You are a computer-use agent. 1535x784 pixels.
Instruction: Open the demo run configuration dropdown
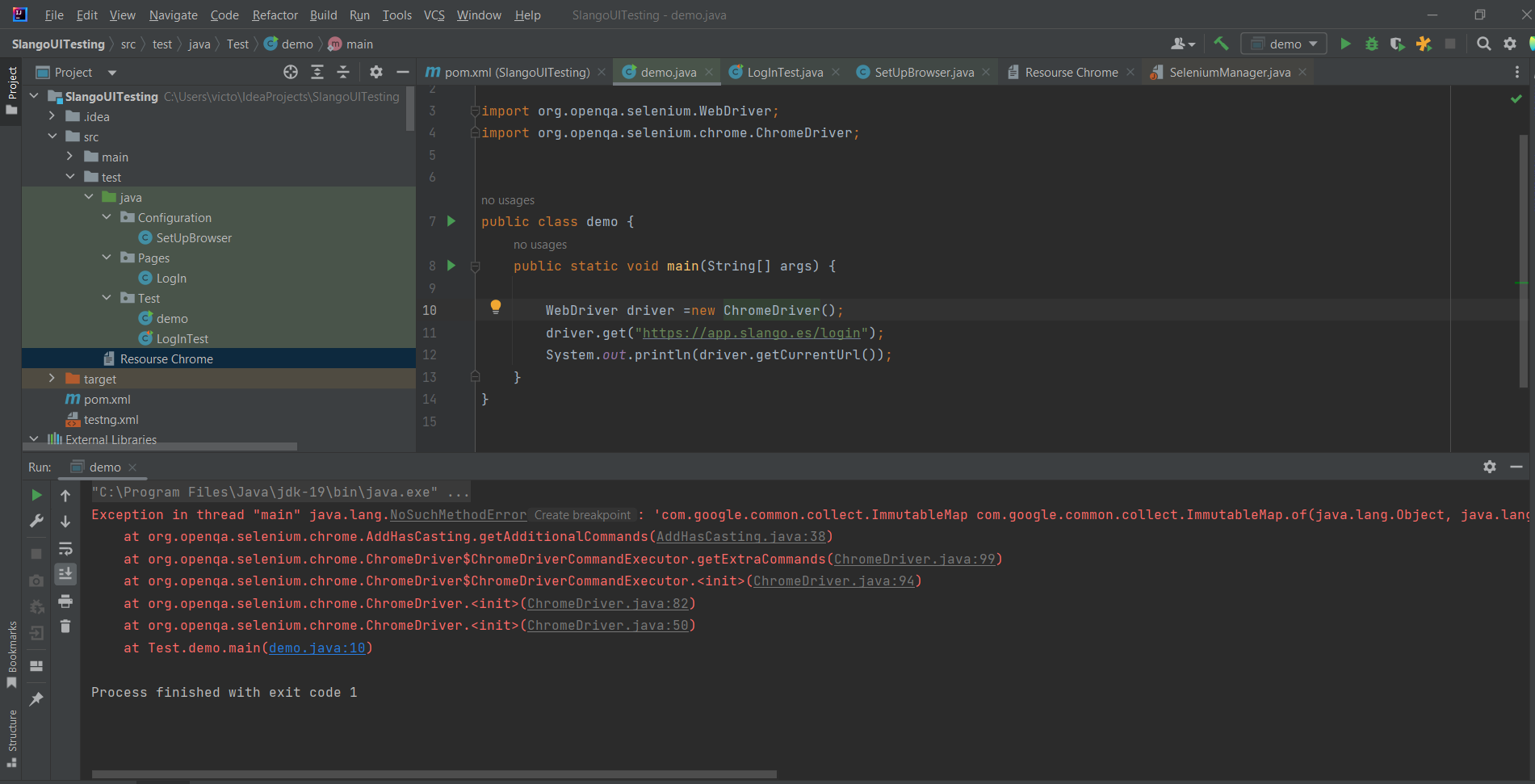1284,44
